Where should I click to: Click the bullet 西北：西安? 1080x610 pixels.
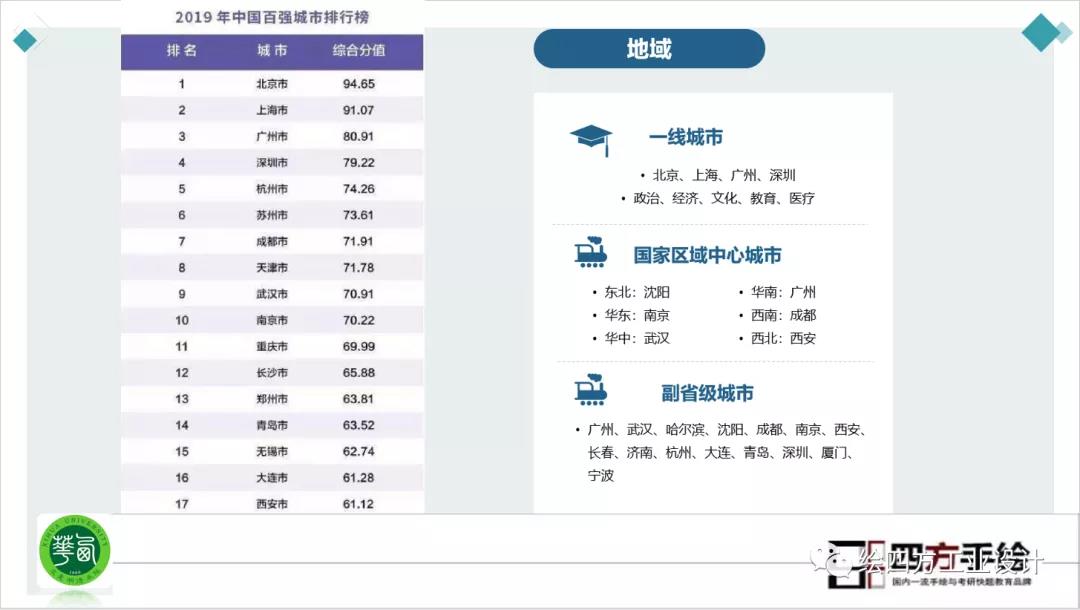pos(783,338)
